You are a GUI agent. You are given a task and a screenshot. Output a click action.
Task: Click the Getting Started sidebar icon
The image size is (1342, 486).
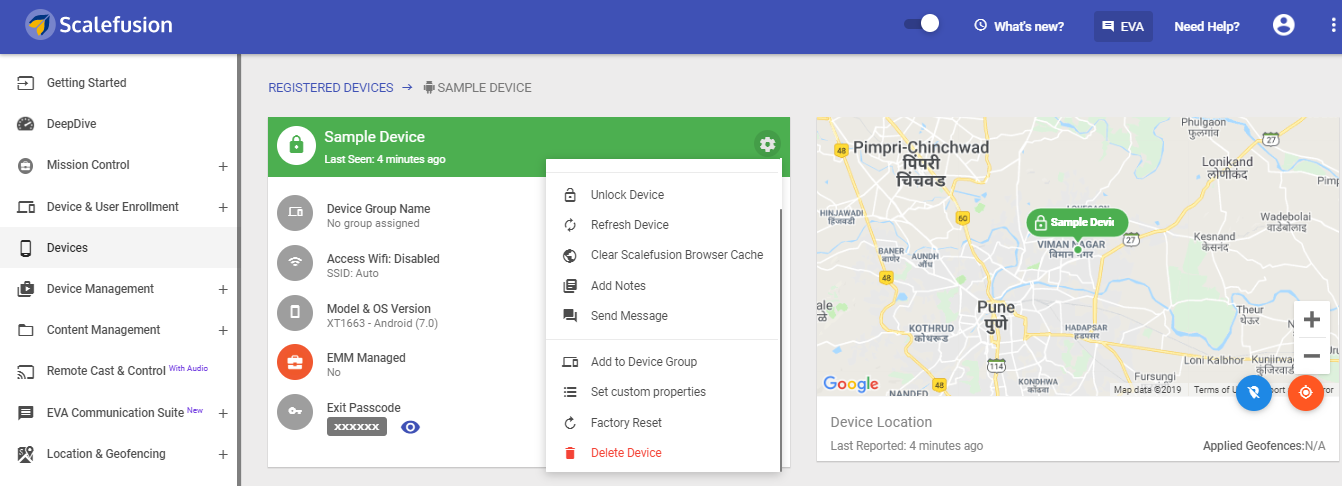(26, 83)
